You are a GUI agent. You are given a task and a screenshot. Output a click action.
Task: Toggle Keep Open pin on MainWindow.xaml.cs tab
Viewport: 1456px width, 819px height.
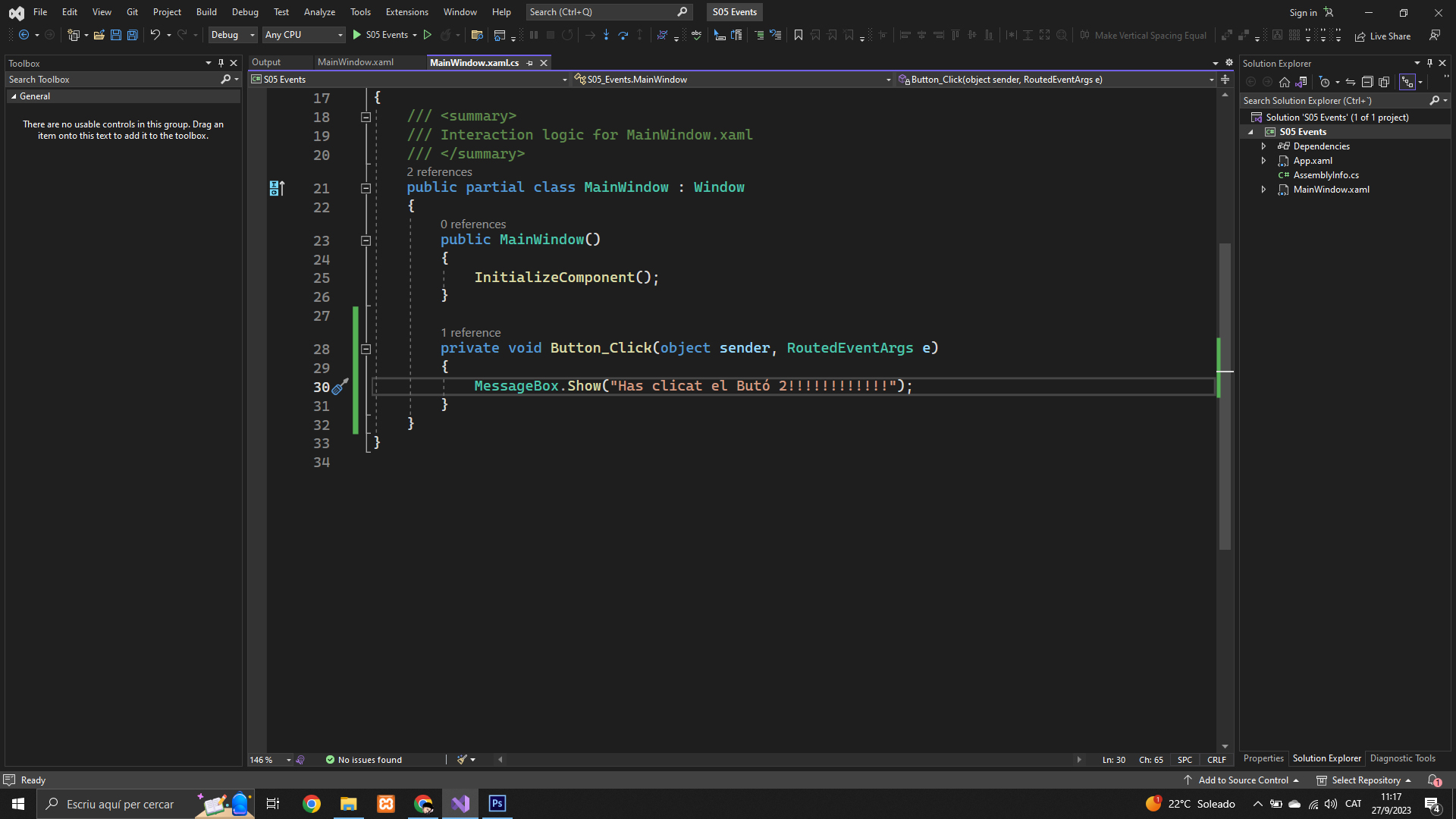pyautogui.click(x=529, y=63)
